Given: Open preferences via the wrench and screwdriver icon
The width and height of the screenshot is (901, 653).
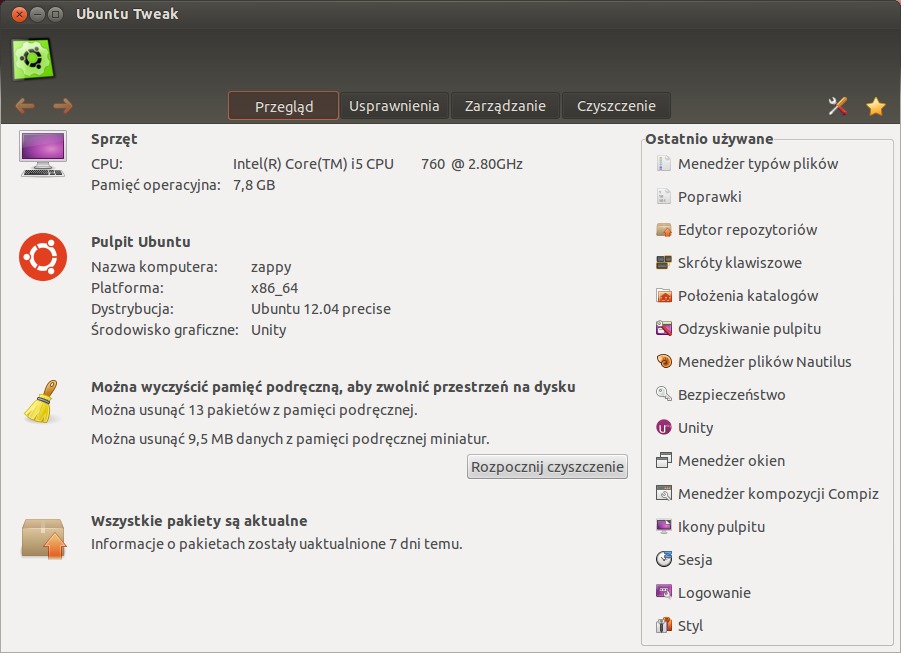Looking at the screenshot, I should [x=838, y=106].
